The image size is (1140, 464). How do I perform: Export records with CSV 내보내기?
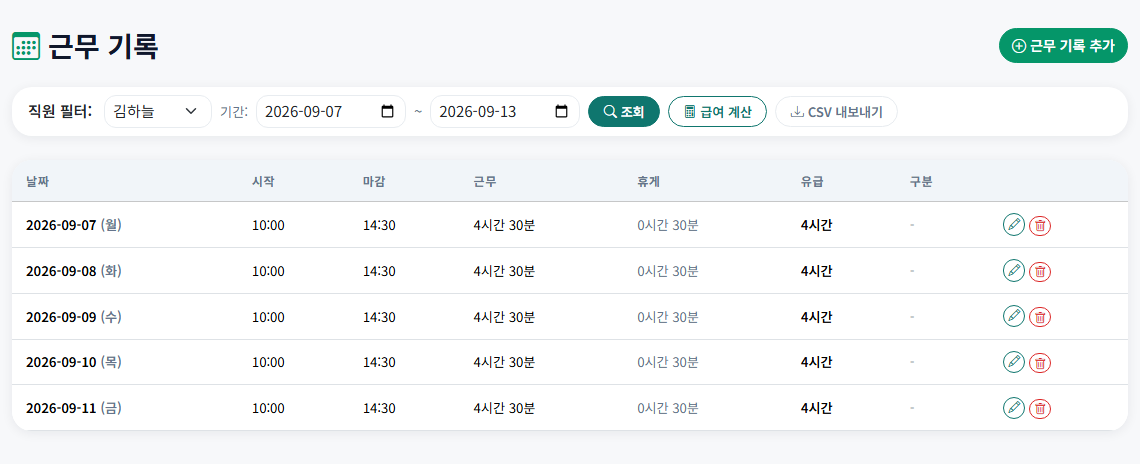[x=836, y=111]
